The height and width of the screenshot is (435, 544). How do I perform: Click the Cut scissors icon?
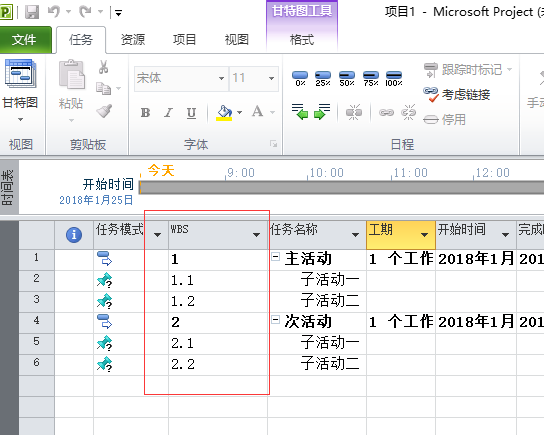pyautogui.click(x=103, y=67)
